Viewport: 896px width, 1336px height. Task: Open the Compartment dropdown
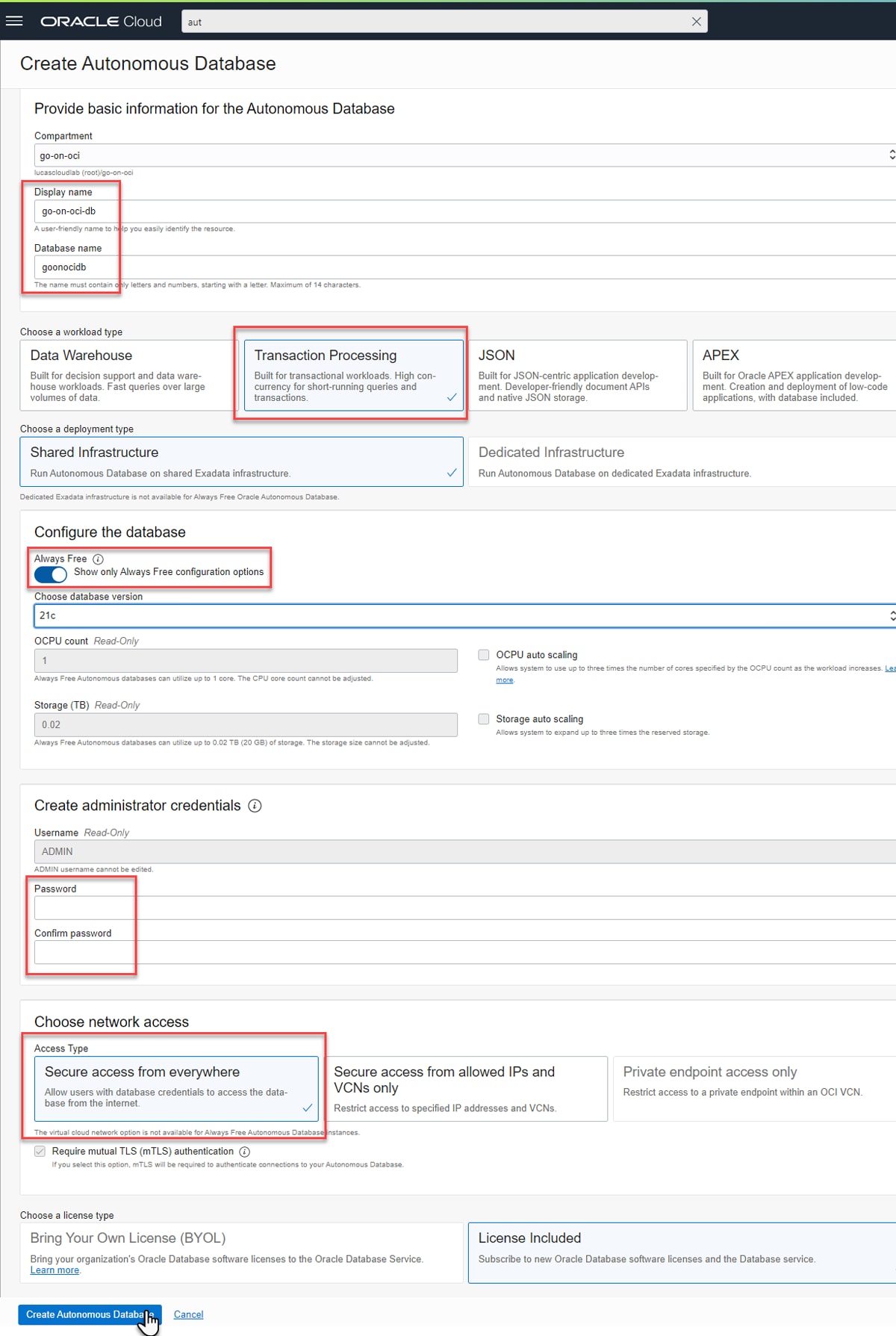coord(465,155)
